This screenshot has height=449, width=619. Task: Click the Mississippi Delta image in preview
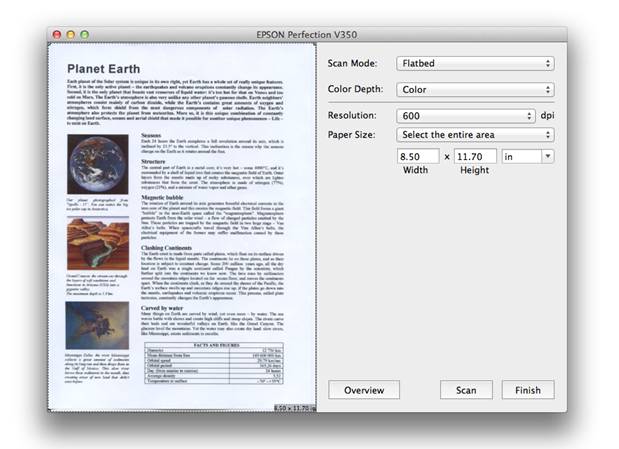(96, 324)
